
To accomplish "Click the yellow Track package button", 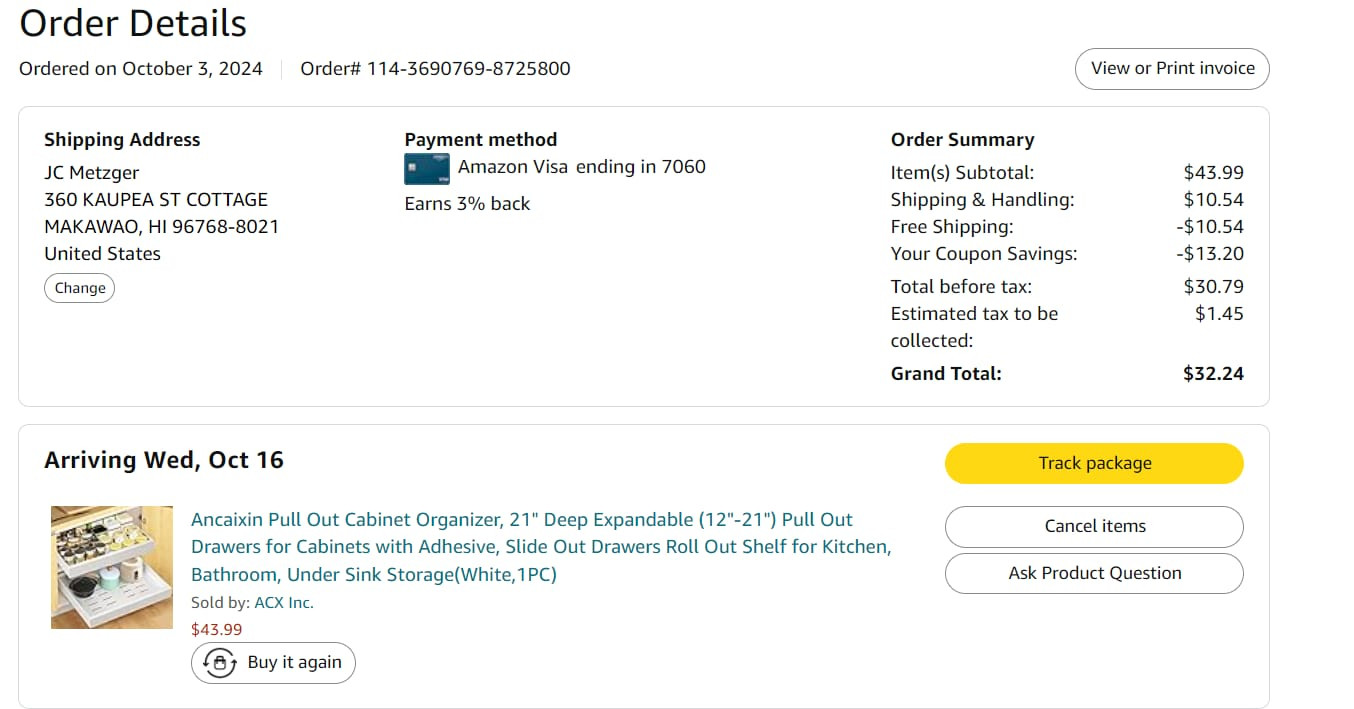I will coord(1094,463).
